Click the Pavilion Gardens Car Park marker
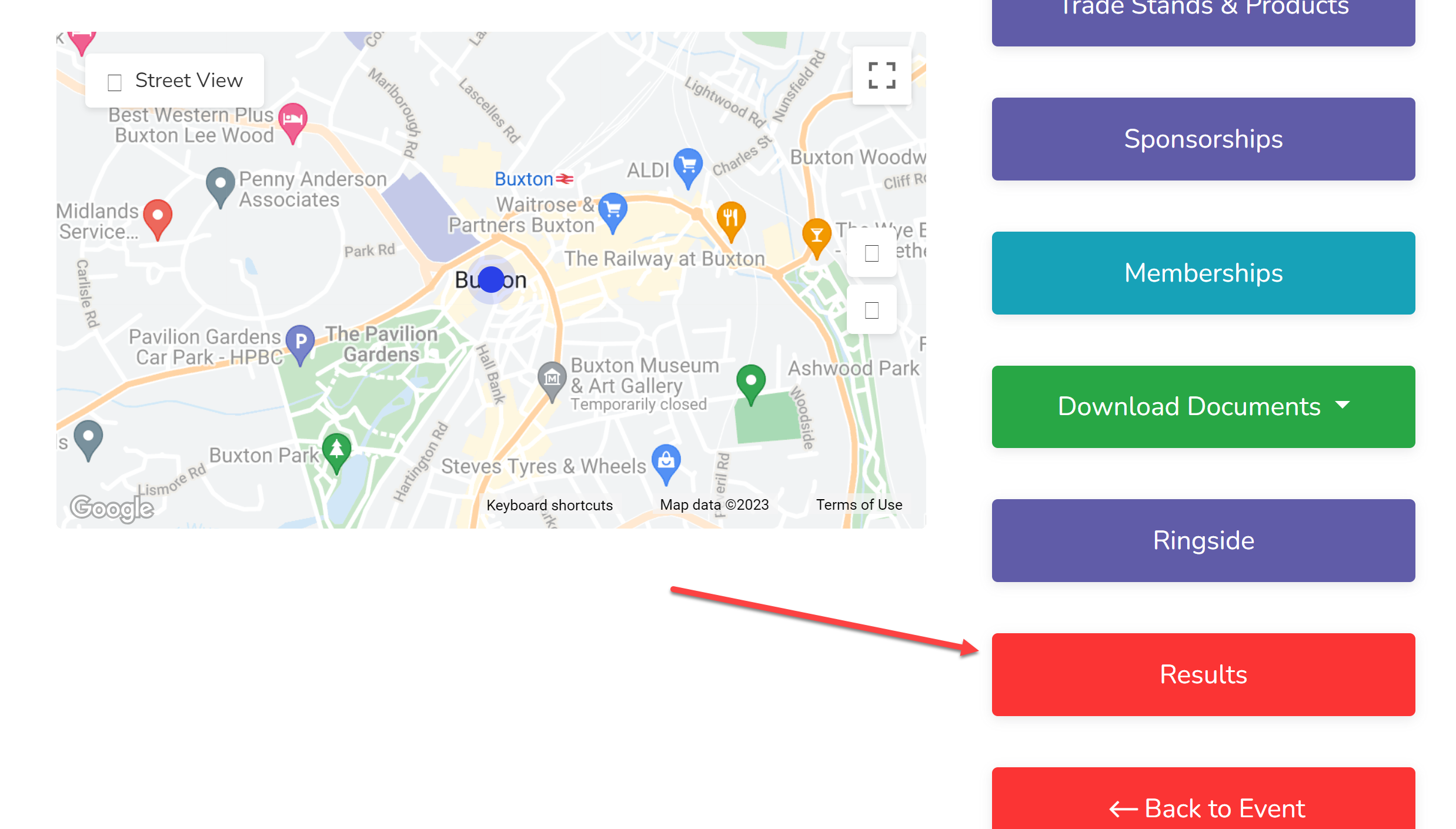1456x829 pixels. click(300, 345)
